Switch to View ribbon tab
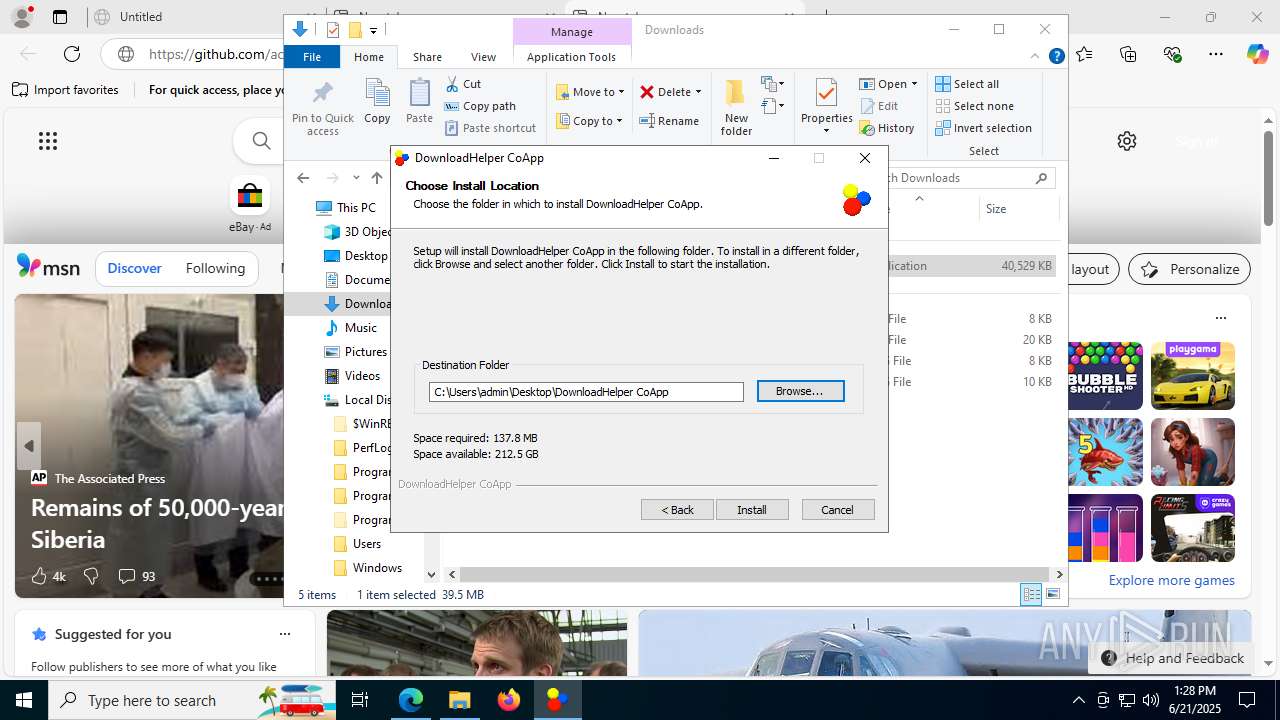 click(x=483, y=57)
